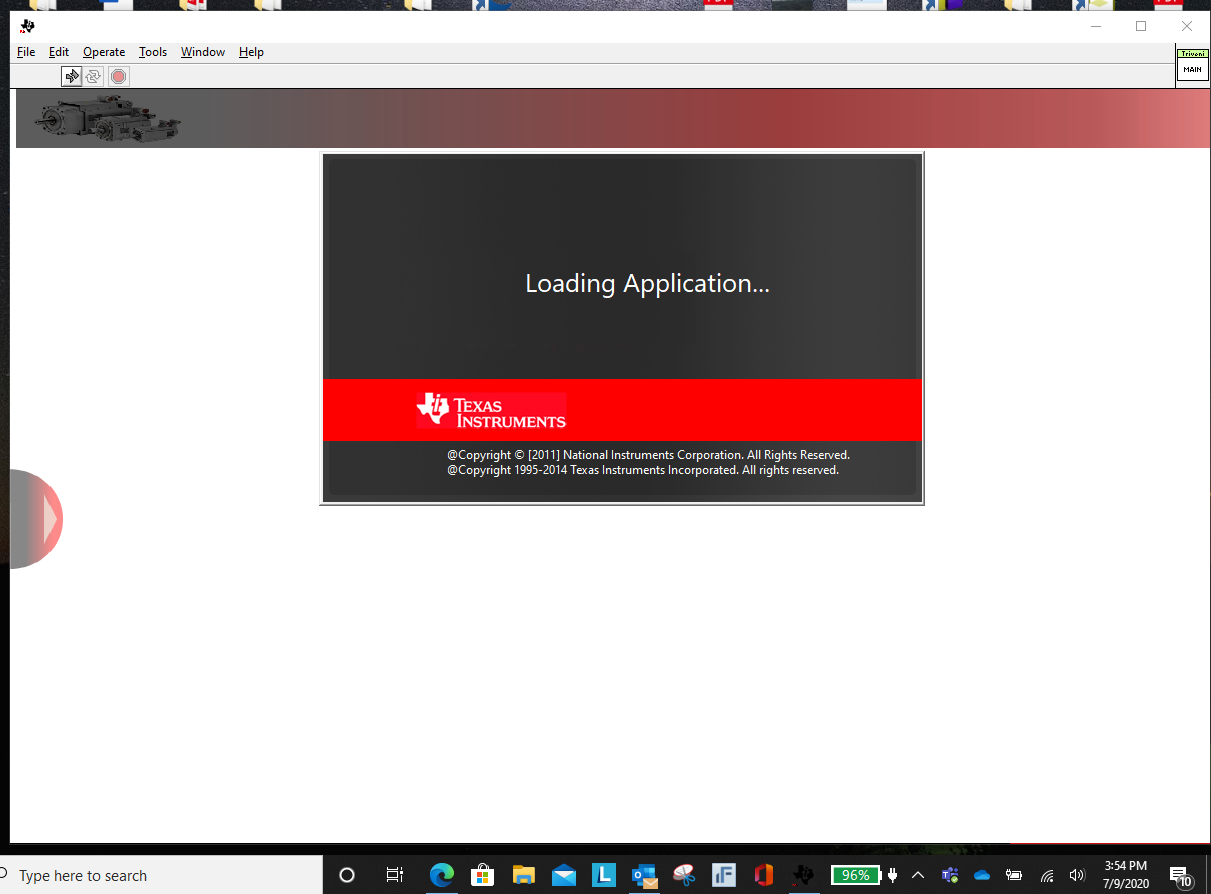The image size is (1211, 894).
Task: Click the OneDrive cloud tray icon
Action: tap(982, 875)
